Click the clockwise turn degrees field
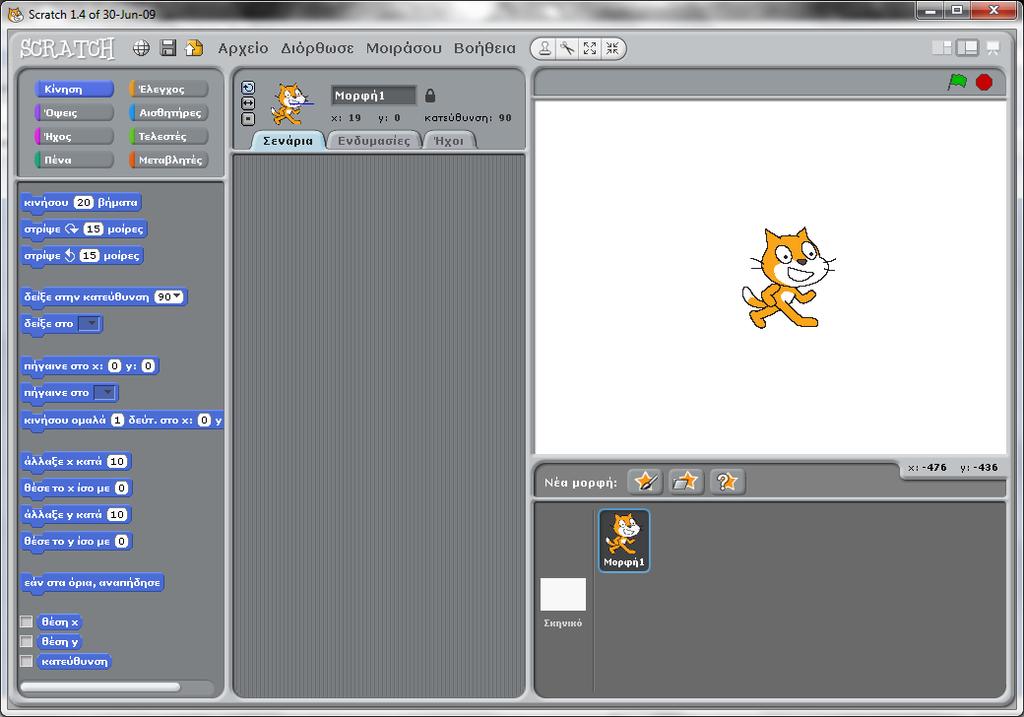1024x717 pixels. [x=93, y=229]
